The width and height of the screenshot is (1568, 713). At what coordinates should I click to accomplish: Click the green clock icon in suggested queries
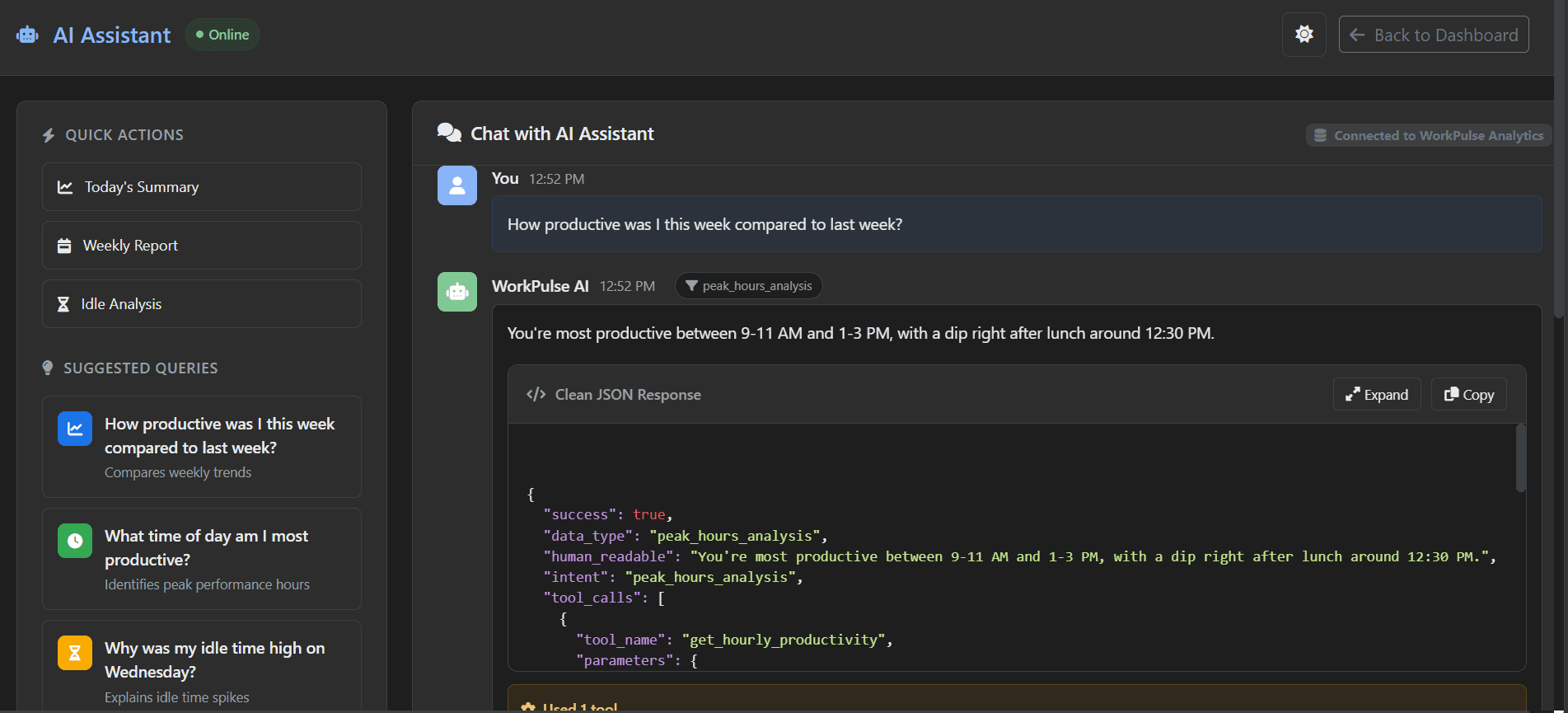75,541
